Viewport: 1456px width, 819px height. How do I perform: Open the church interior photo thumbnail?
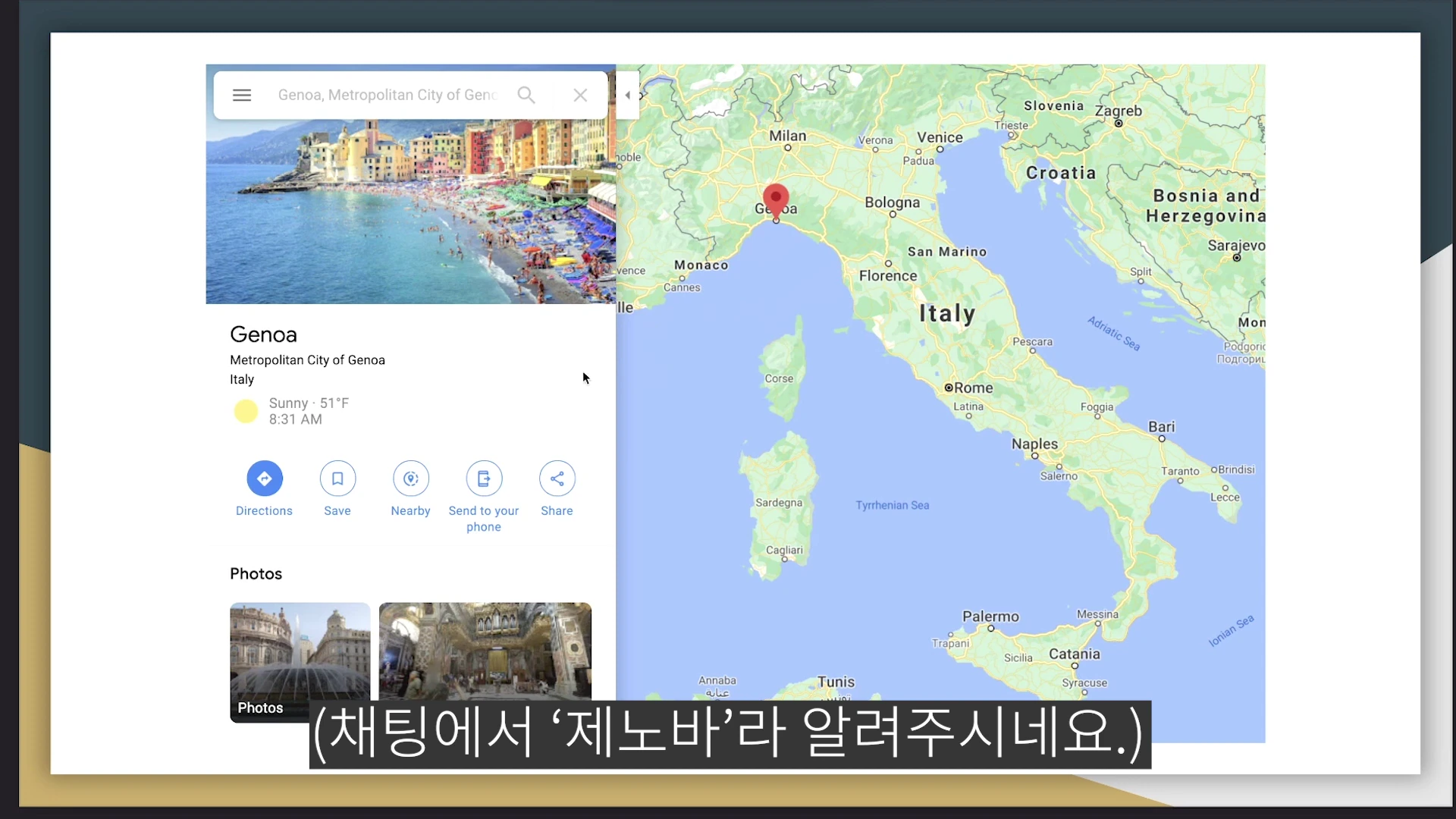(x=485, y=651)
